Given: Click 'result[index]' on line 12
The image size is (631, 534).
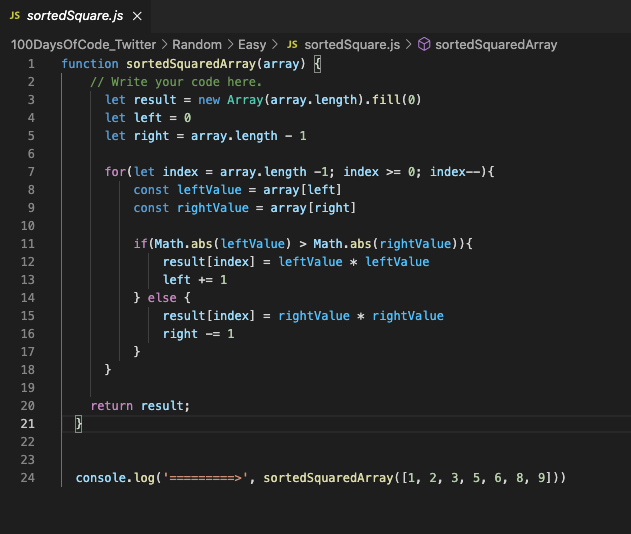Looking at the screenshot, I should (209, 262).
